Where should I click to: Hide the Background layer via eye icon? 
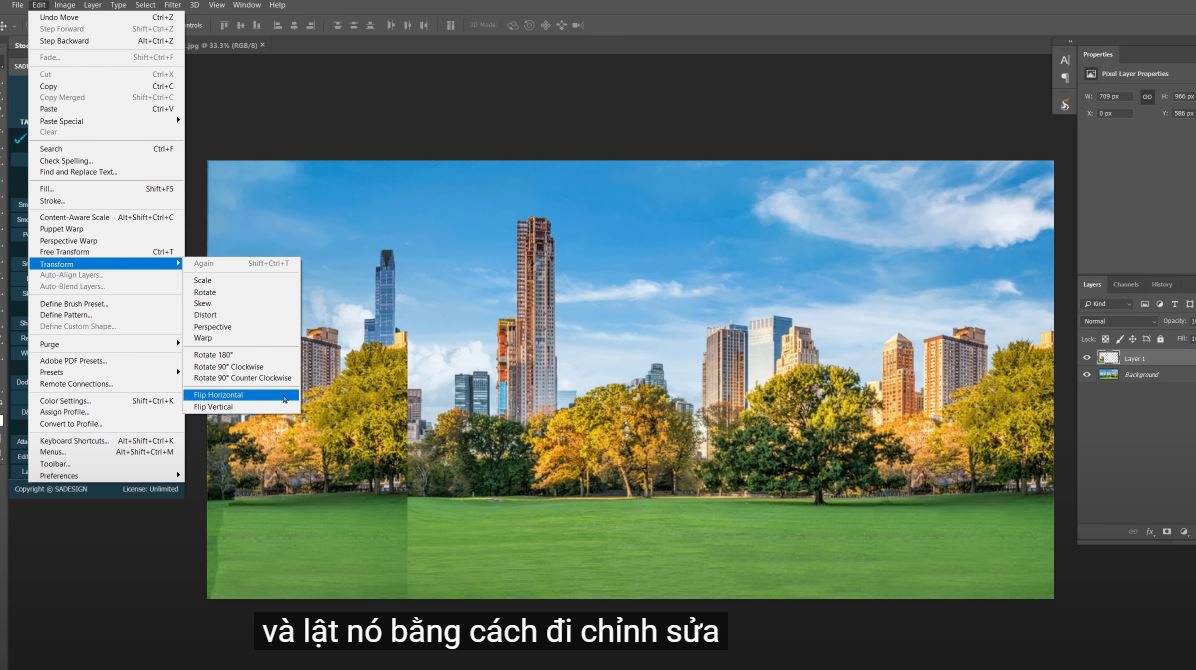pos(1087,375)
